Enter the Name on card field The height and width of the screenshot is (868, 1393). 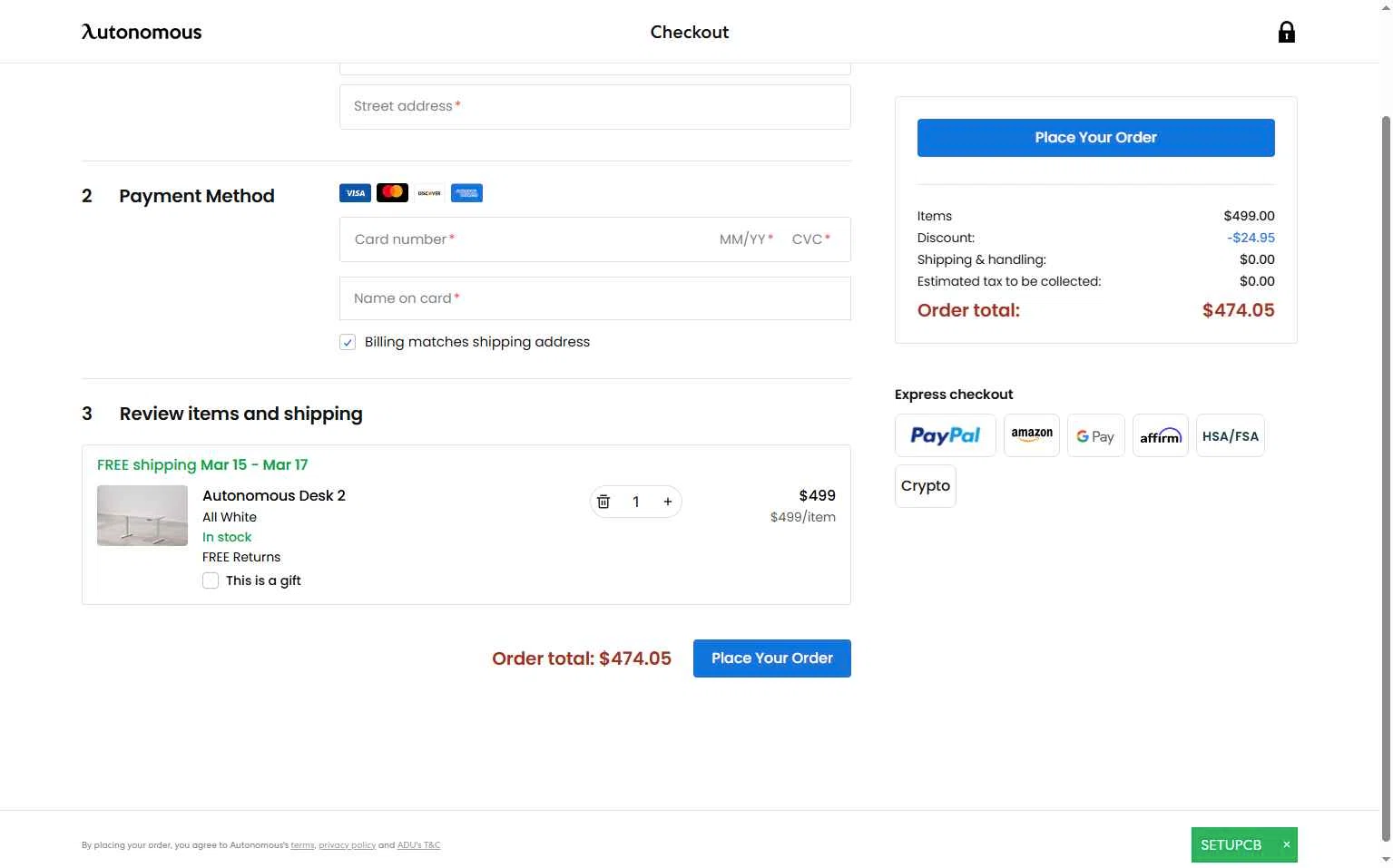coord(594,298)
